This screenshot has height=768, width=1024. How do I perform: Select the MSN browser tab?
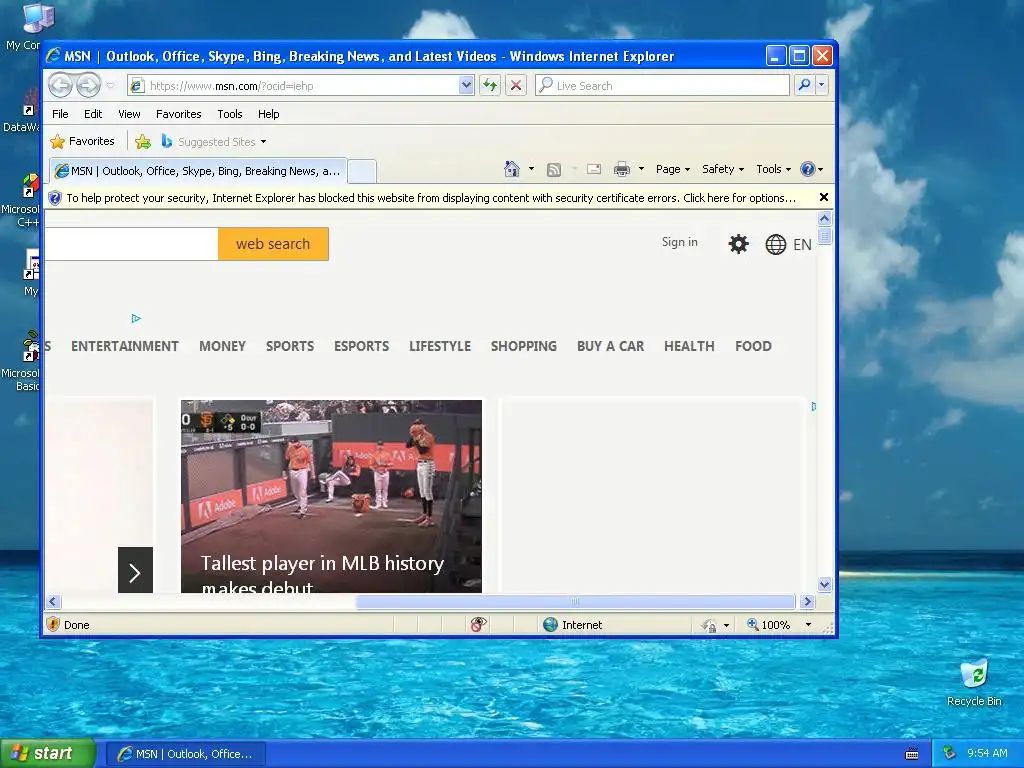click(198, 171)
